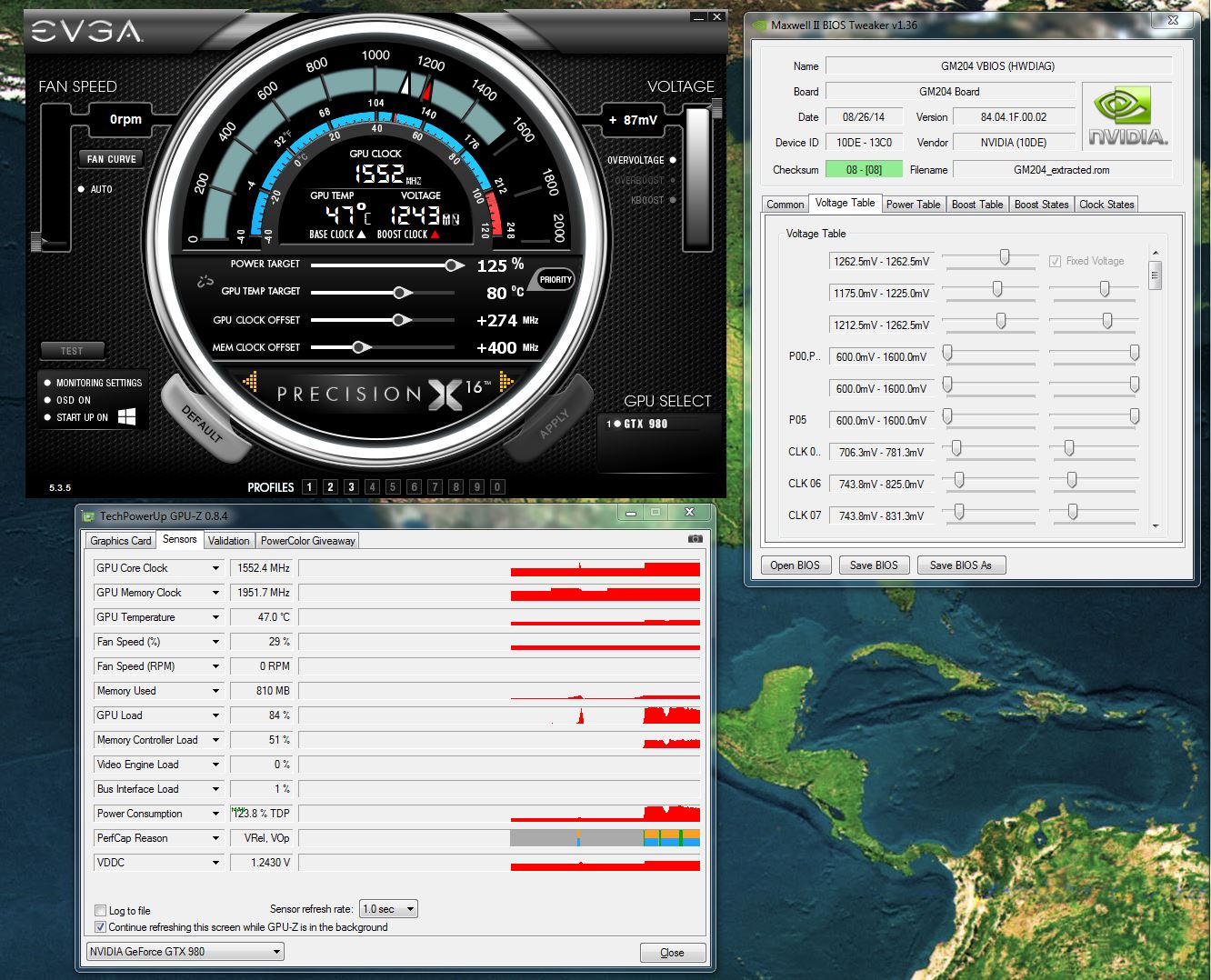1211x980 pixels.
Task: Switch to the Common tab in BIOS Tweaker
Action: pos(786,205)
